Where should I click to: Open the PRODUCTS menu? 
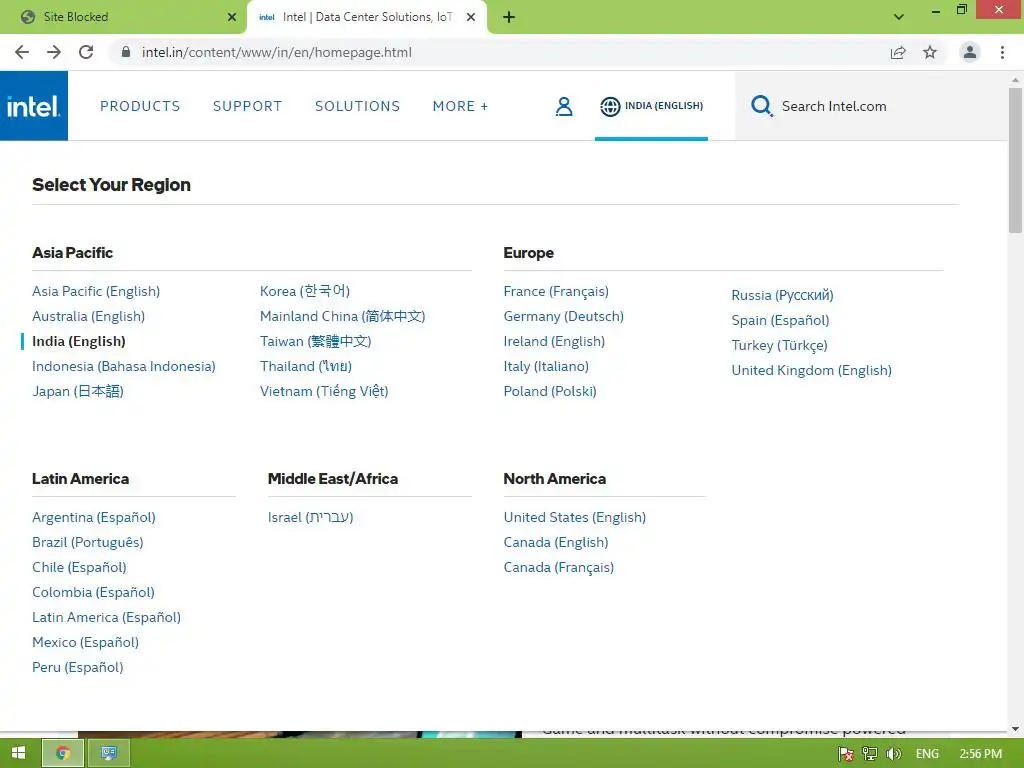[x=140, y=106]
